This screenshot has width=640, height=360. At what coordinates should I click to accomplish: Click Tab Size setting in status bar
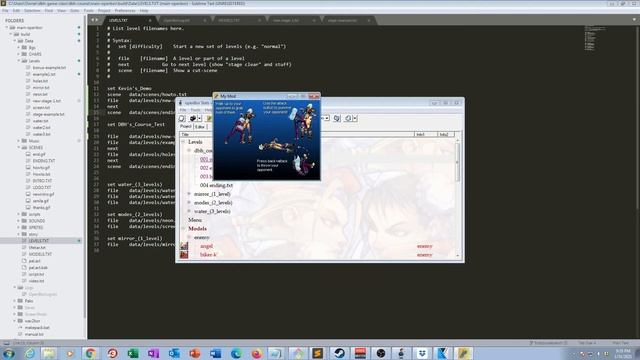pyautogui.click(x=587, y=343)
